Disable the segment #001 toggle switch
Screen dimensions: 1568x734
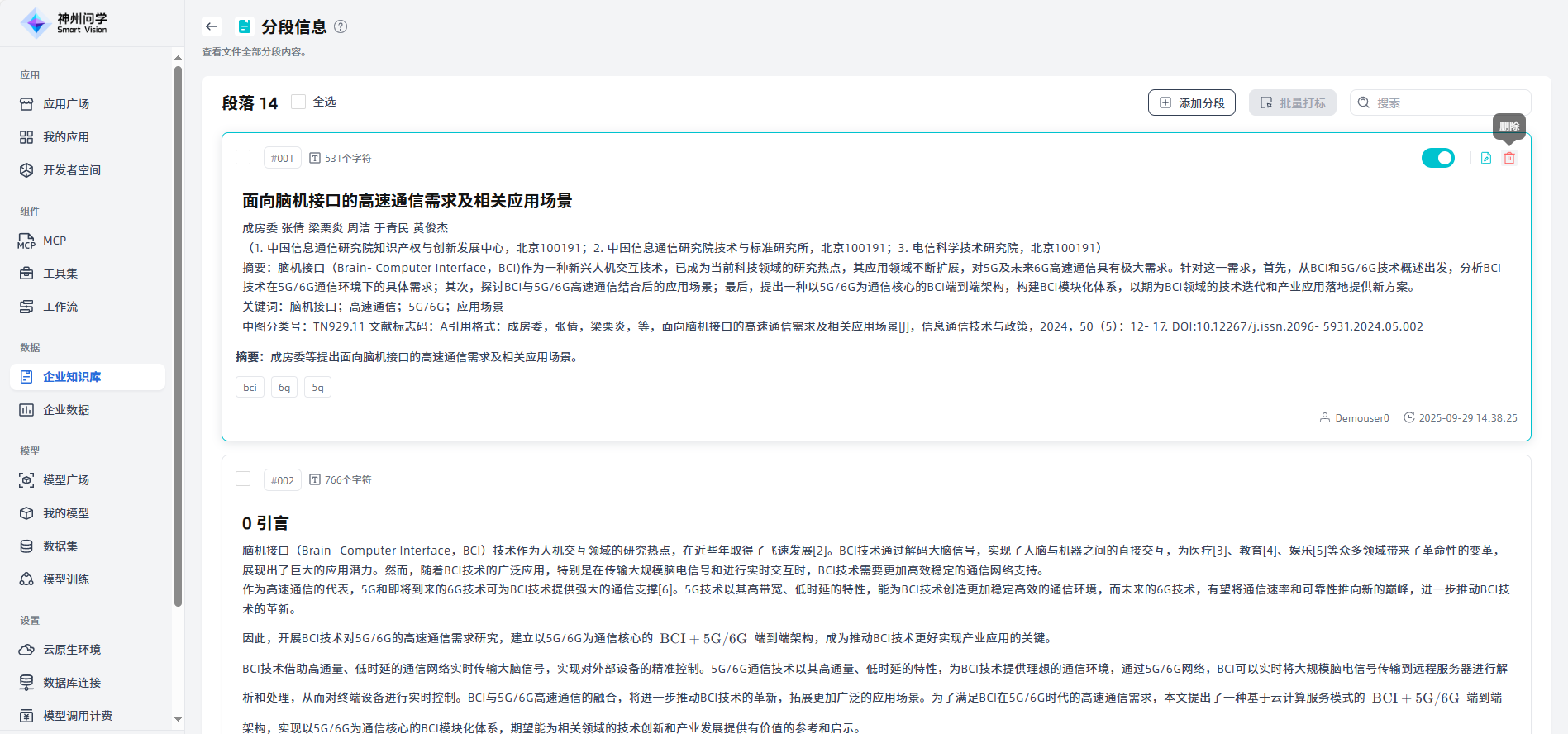tap(1437, 158)
